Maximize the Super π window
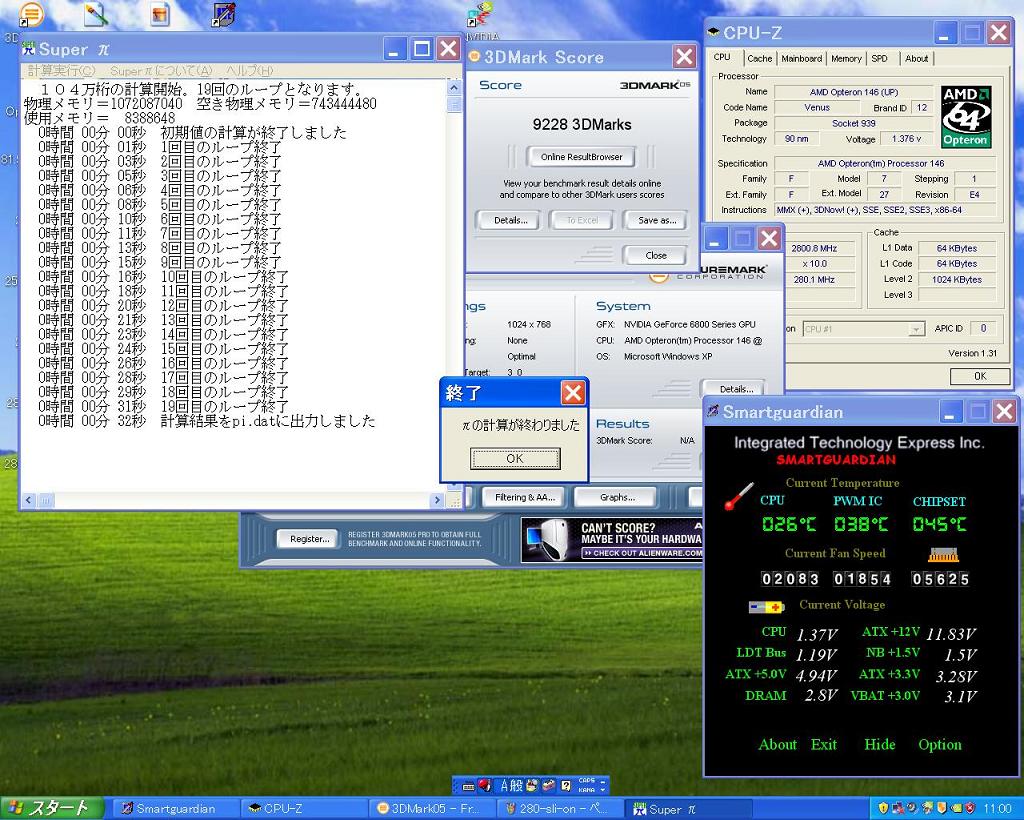The width and height of the screenshot is (1024, 820). click(x=422, y=49)
